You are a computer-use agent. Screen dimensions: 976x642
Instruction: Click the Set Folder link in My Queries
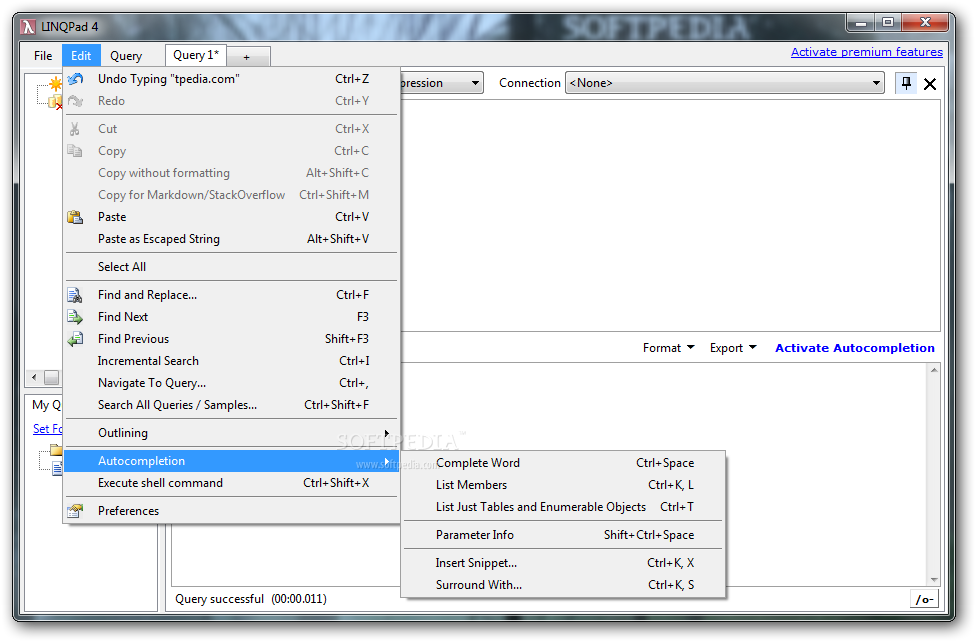click(x=47, y=428)
